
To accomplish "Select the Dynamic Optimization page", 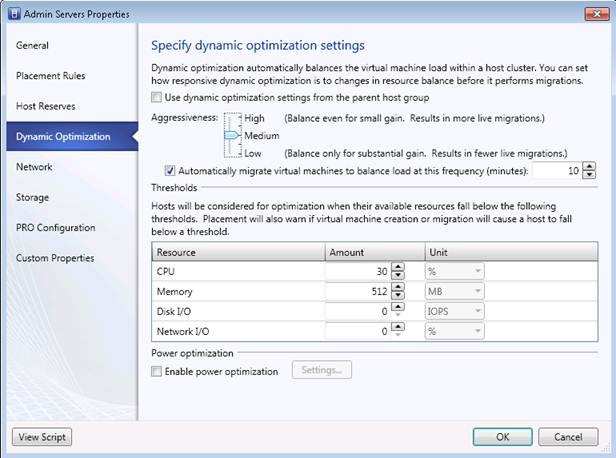I will pos(72,136).
